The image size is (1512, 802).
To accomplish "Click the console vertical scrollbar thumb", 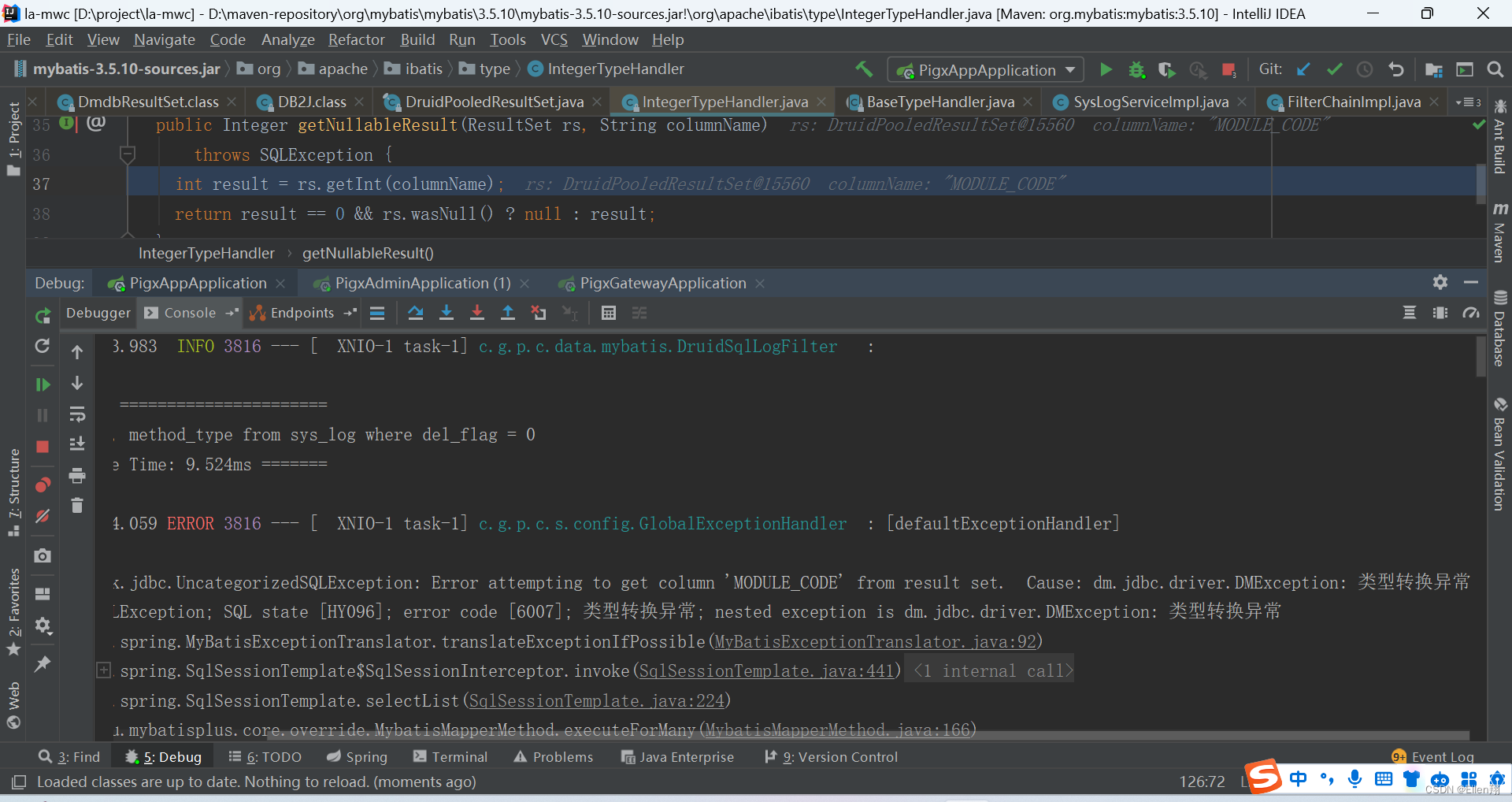I will coord(1481,356).
